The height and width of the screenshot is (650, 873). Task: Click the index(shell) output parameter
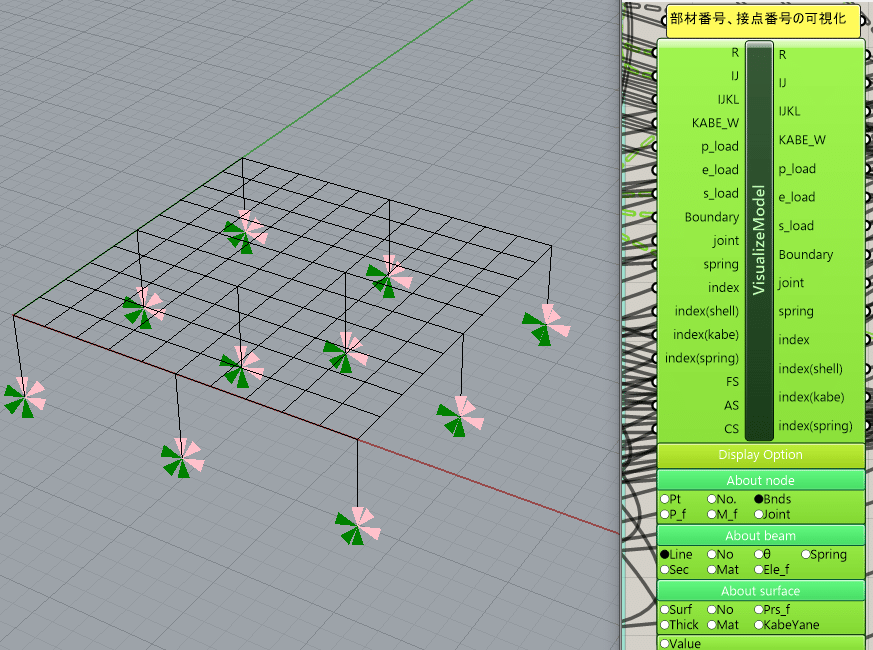(811, 369)
